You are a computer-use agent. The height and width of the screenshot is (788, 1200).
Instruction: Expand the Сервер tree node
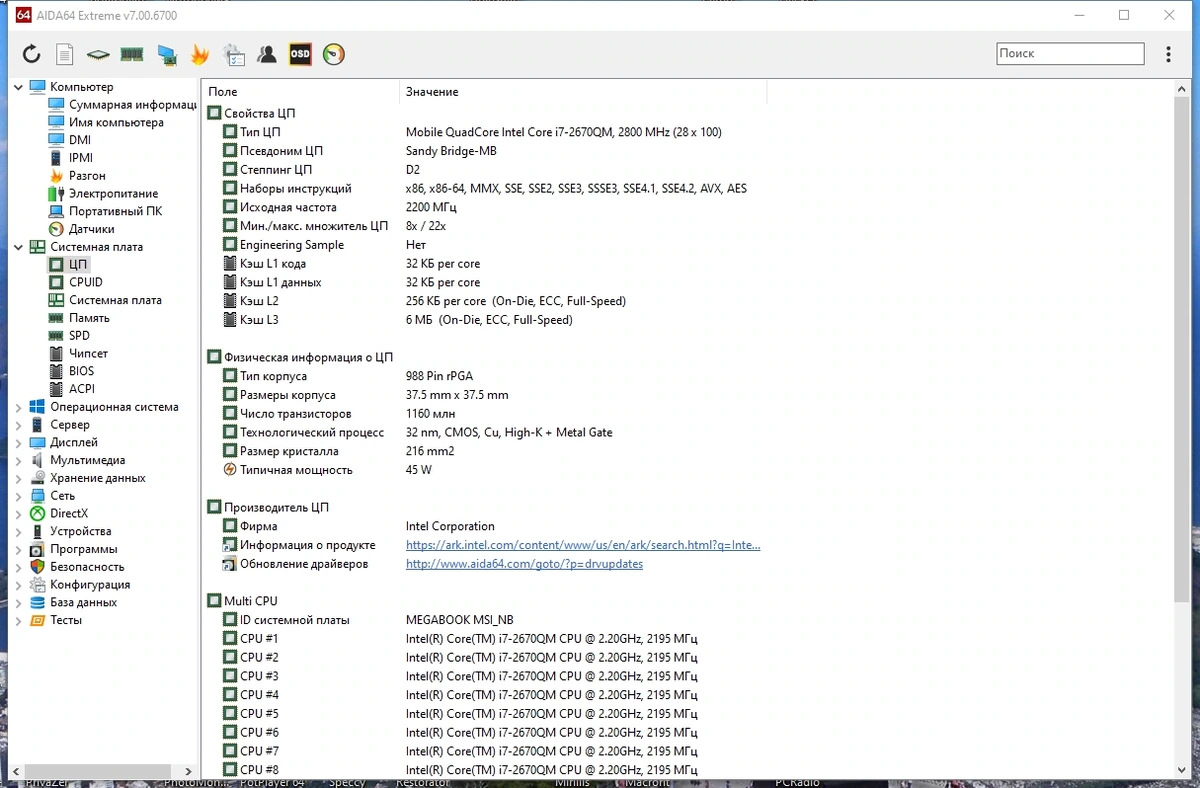19,425
